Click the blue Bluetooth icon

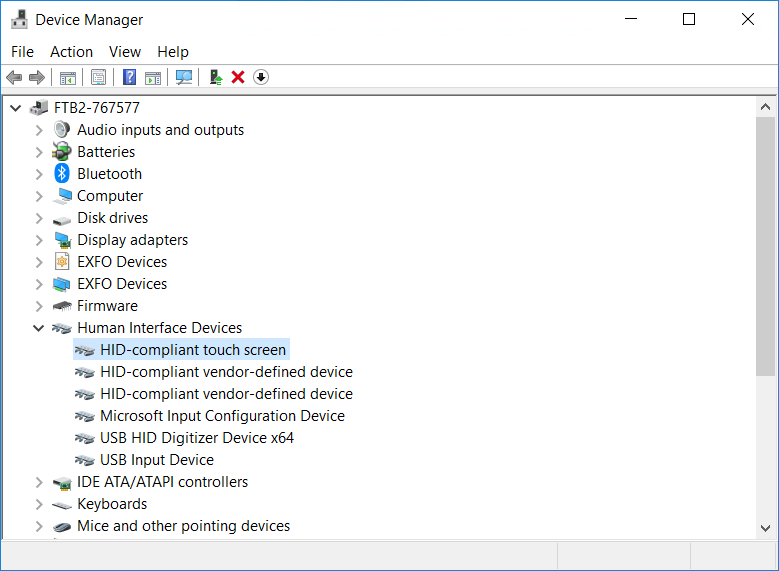coord(62,173)
